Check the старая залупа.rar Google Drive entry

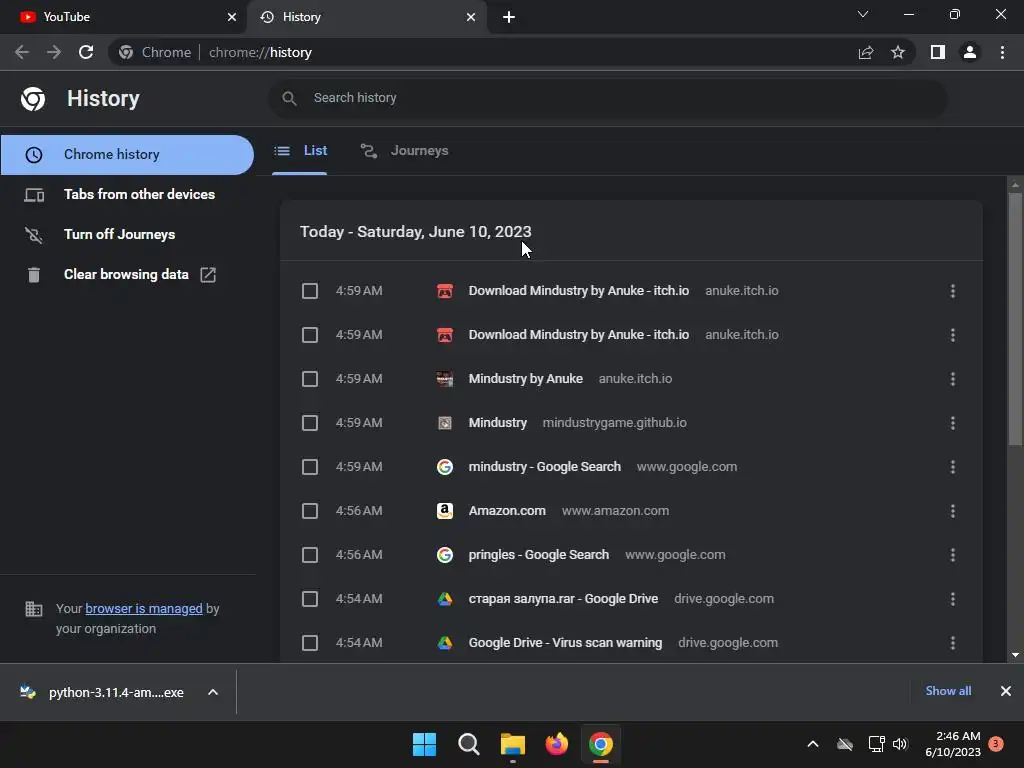point(310,599)
